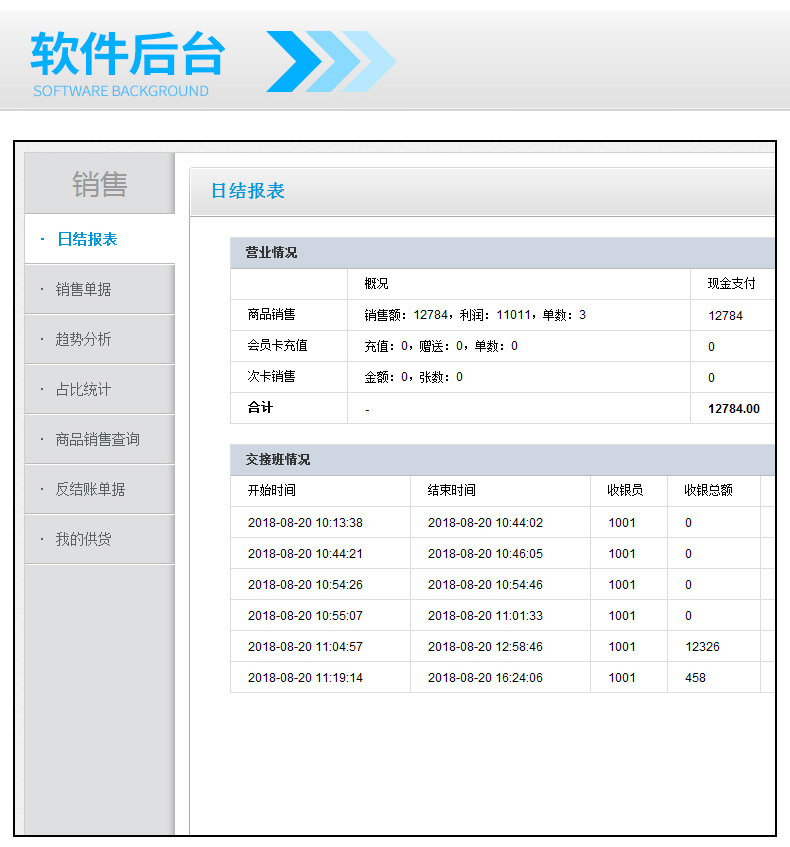The width and height of the screenshot is (790, 847).
Task: Click the 结束时间 column header
Action: (451, 490)
